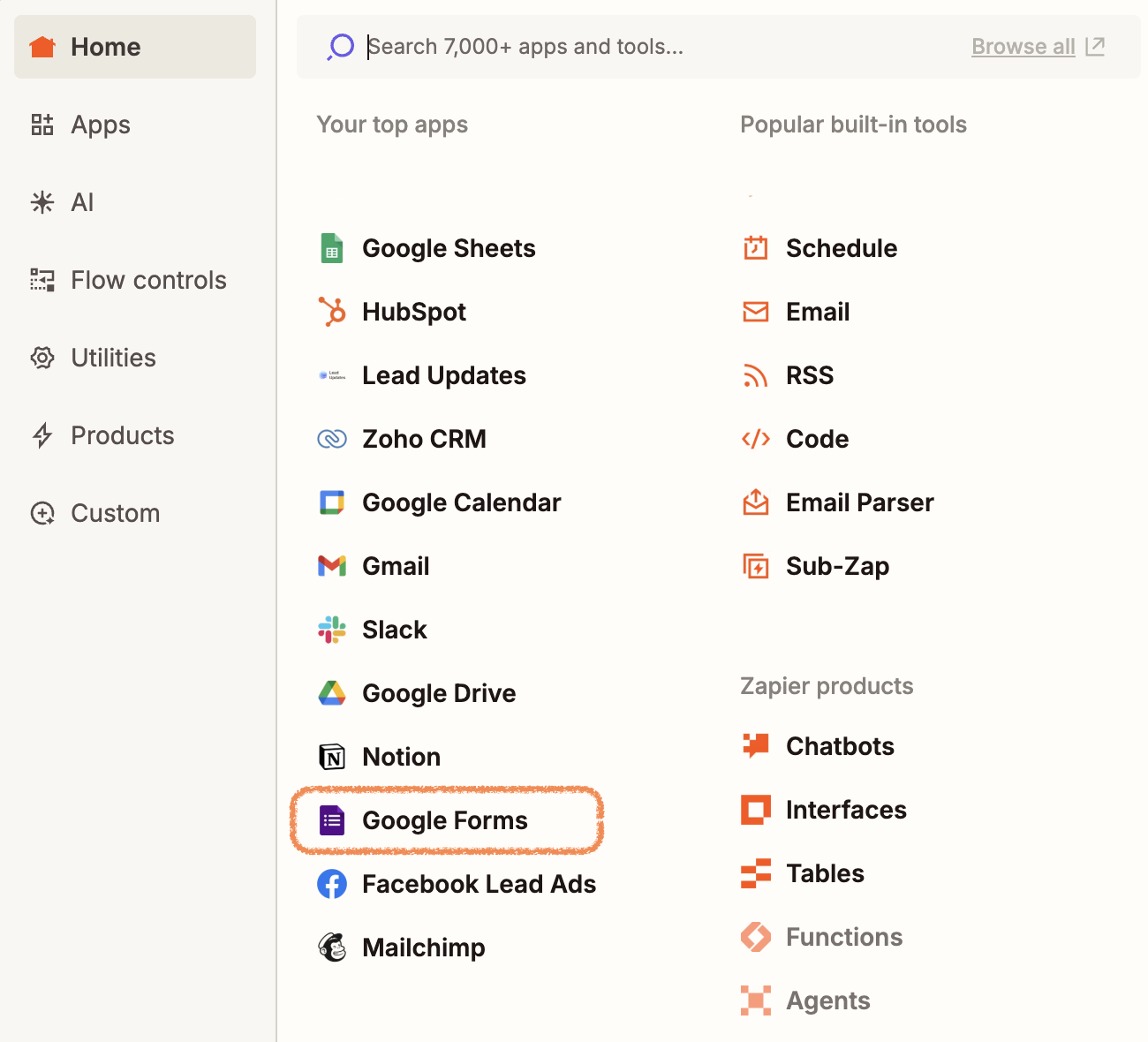
Task: Choose the Mailchimp monkey icon
Action: [332, 948]
